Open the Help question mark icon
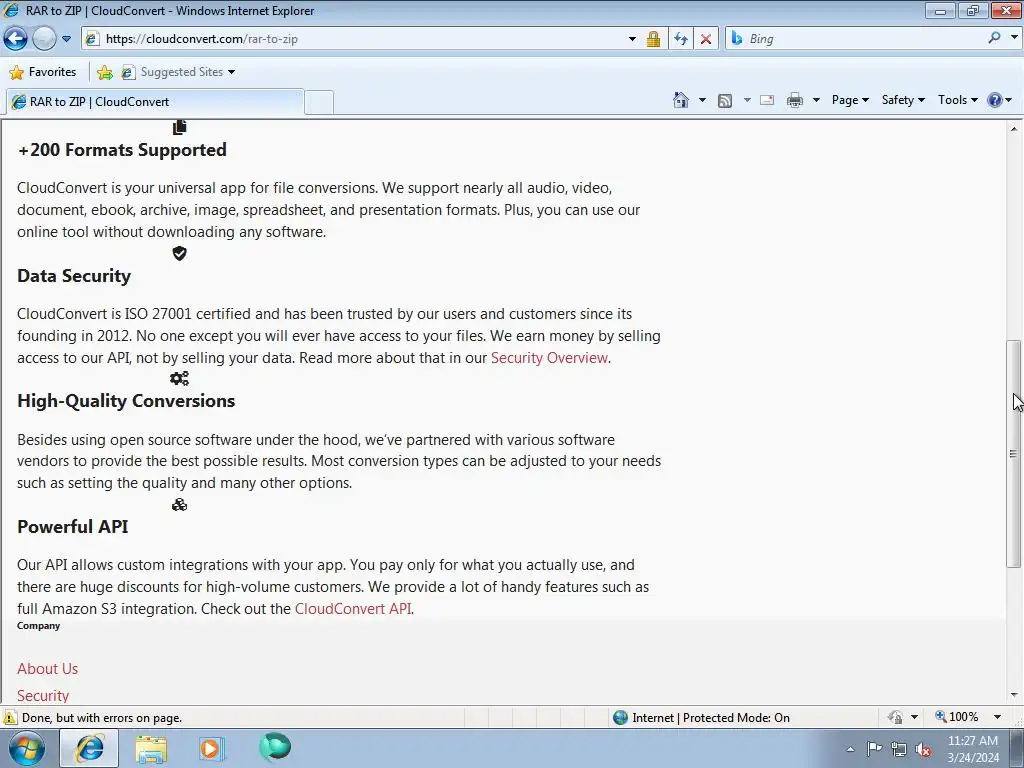The height and width of the screenshot is (768, 1024). (995, 100)
